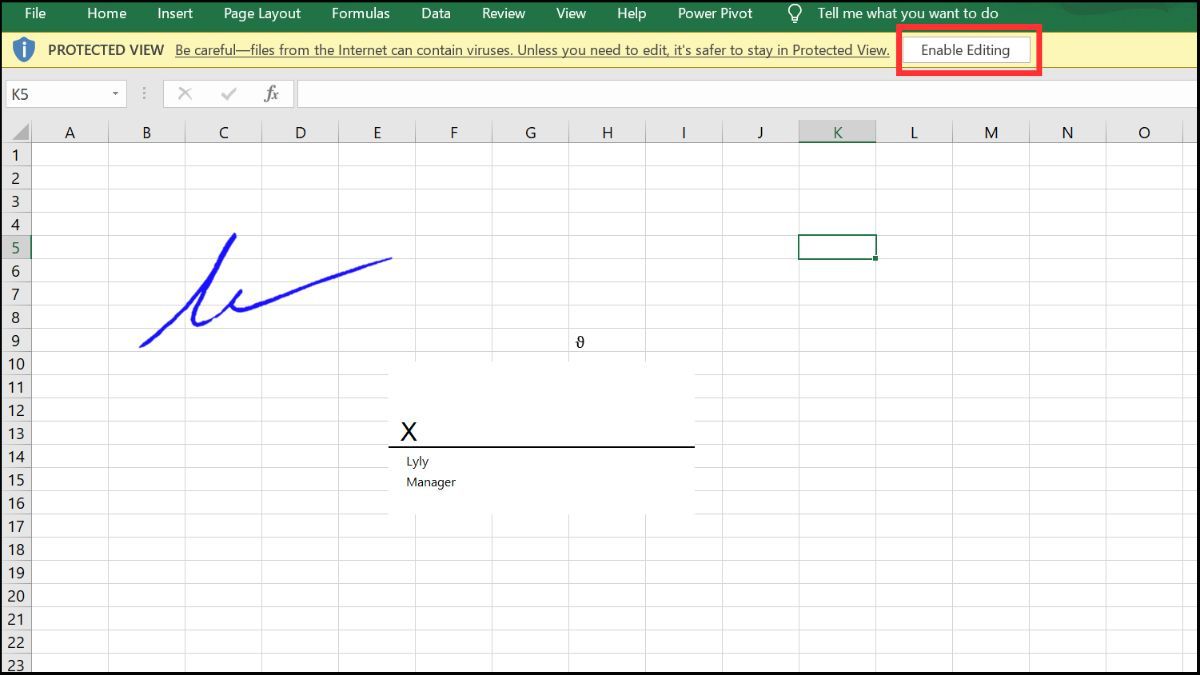The width and height of the screenshot is (1200, 675).
Task: Click the Tell Me lightbulb icon
Action: (x=795, y=13)
